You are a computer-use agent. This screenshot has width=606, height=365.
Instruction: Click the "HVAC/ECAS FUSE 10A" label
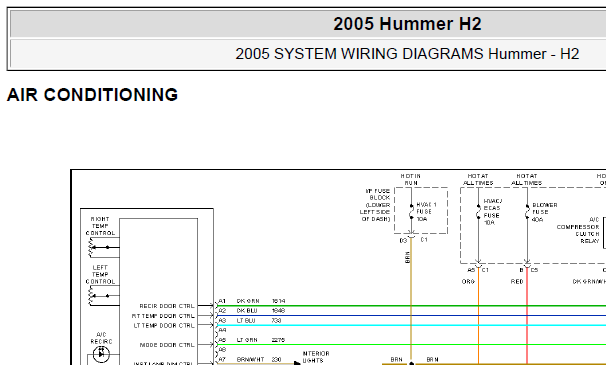pos(493,212)
